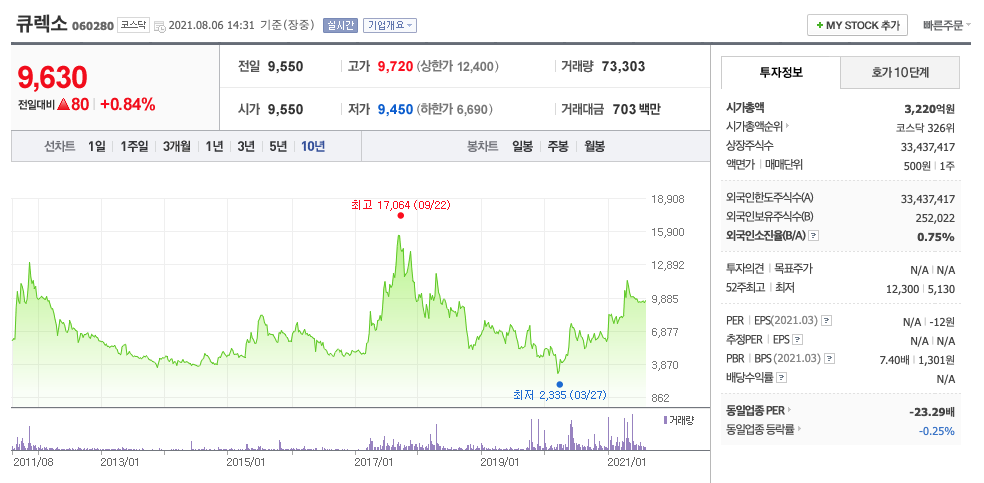Click the 코스닥 market badge
This screenshot has width=984, height=483.
pyautogui.click(x=133, y=26)
